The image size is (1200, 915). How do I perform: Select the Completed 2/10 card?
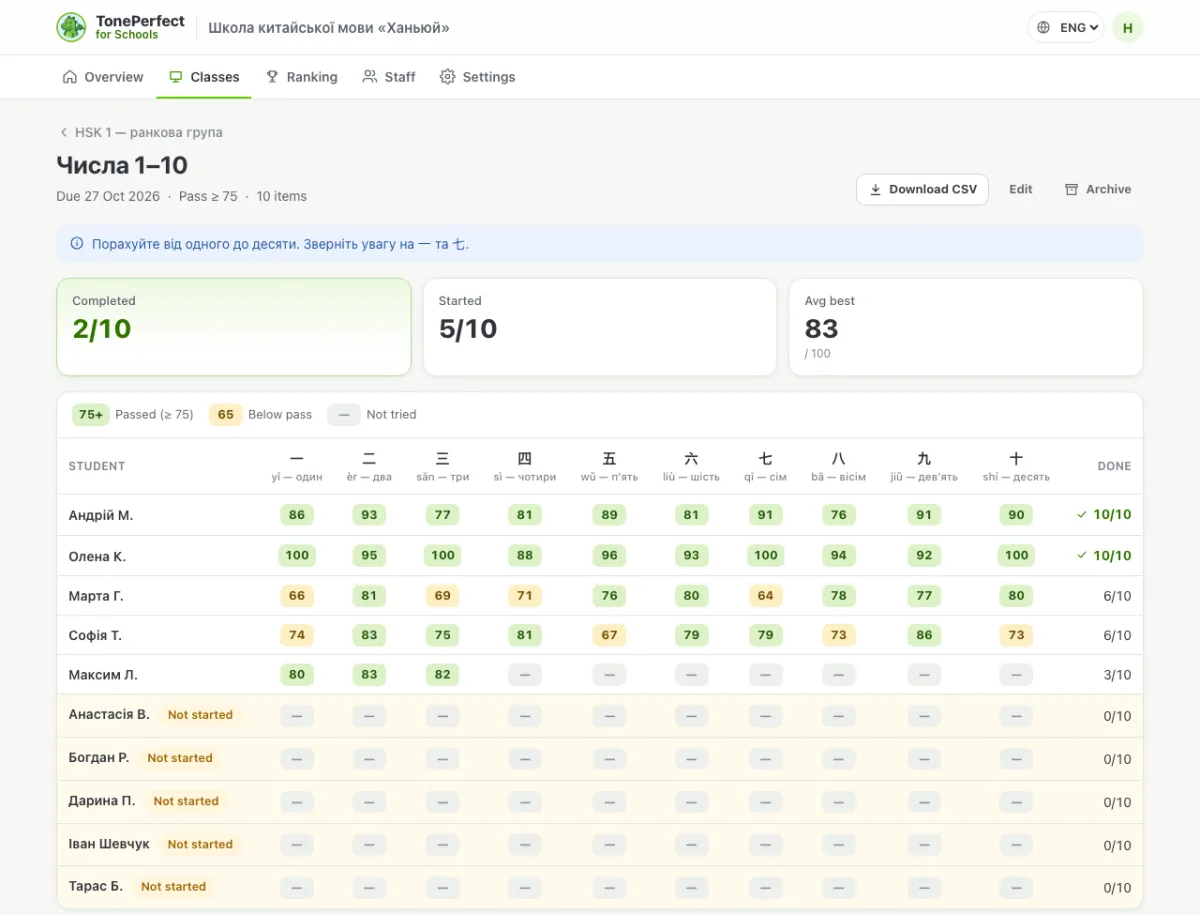pos(234,327)
